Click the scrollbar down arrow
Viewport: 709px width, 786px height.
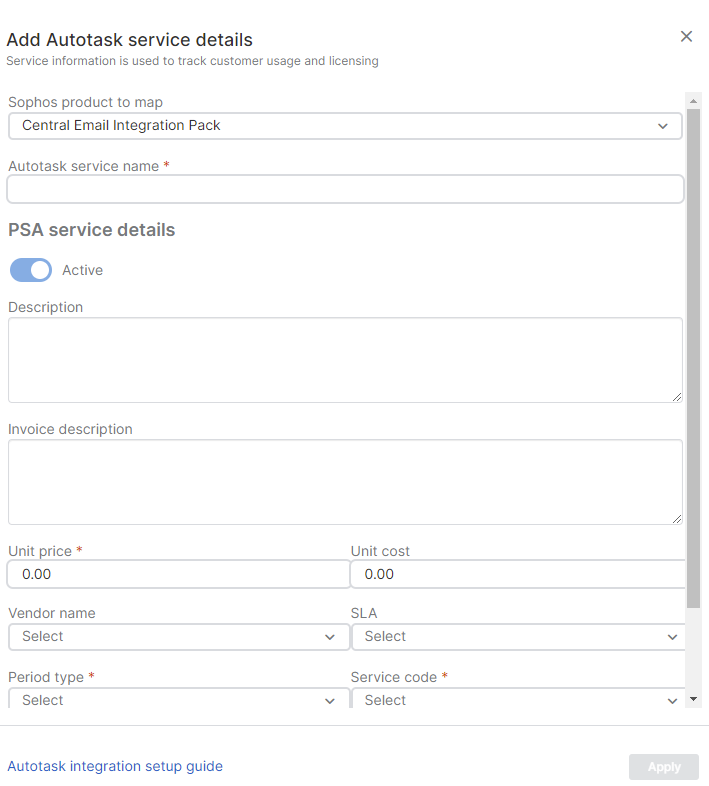pos(693,699)
